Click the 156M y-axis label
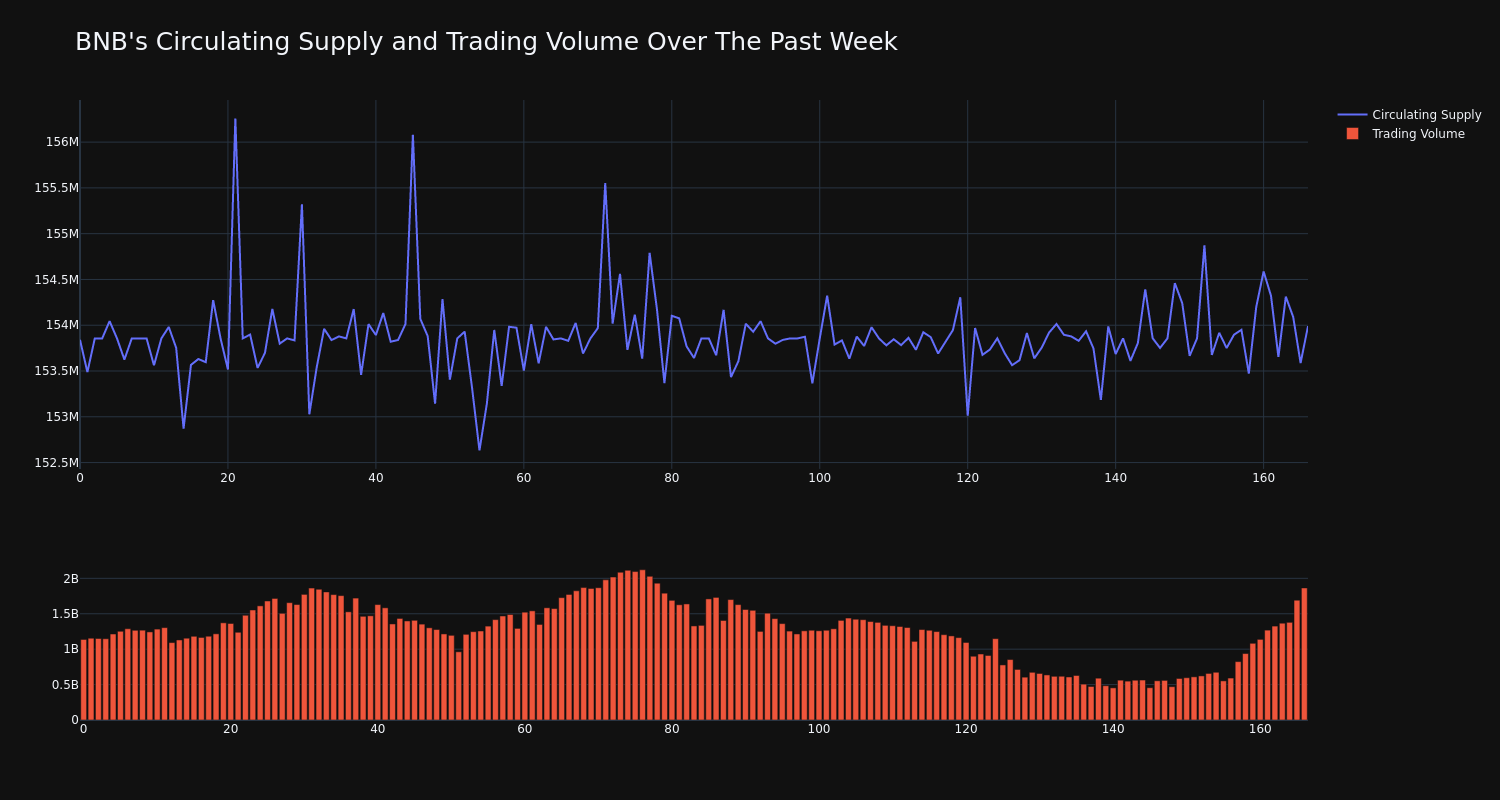The width and height of the screenshot is (1500, 800). (62, 142)
